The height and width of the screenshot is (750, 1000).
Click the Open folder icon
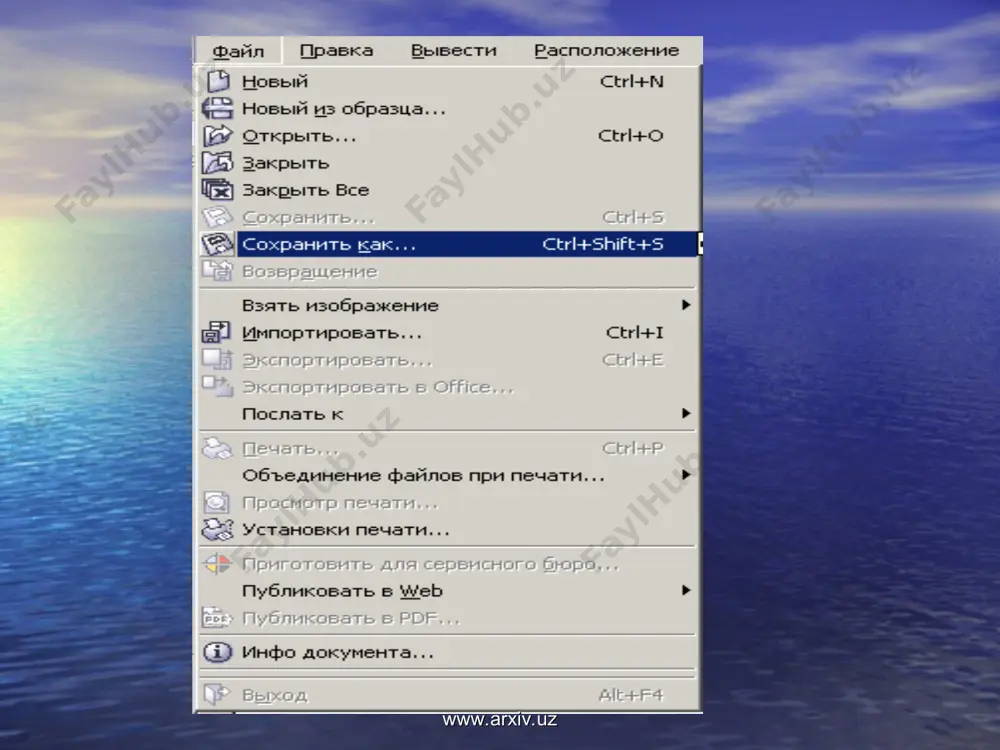click(x=217, y=135)
